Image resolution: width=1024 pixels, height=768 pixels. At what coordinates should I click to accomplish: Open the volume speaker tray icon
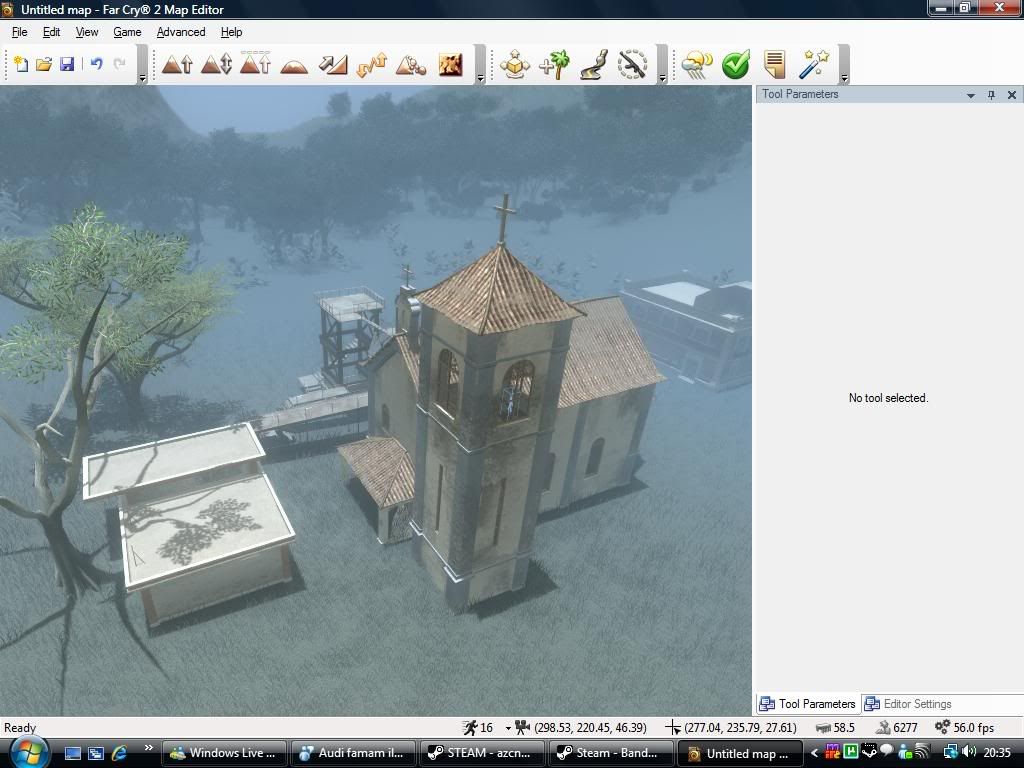(969, 752)
